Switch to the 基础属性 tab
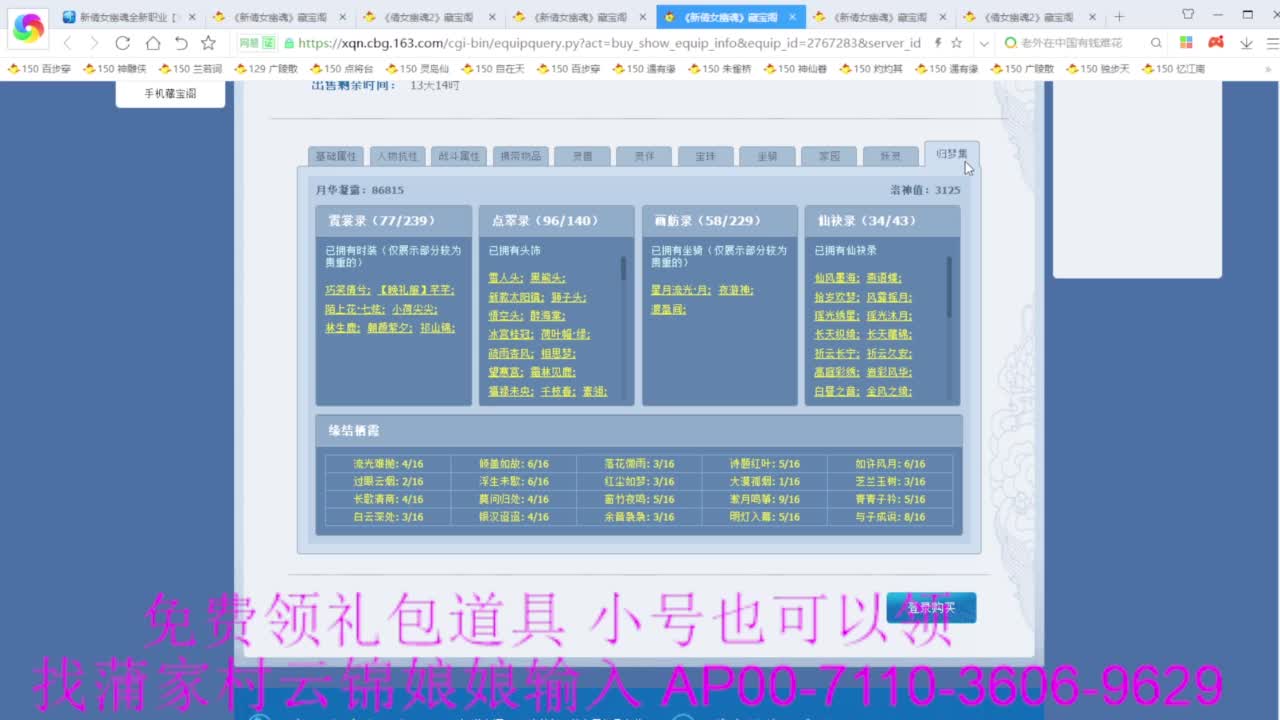The height and width of the screenshot is (720, 1280). coord(336,156)
